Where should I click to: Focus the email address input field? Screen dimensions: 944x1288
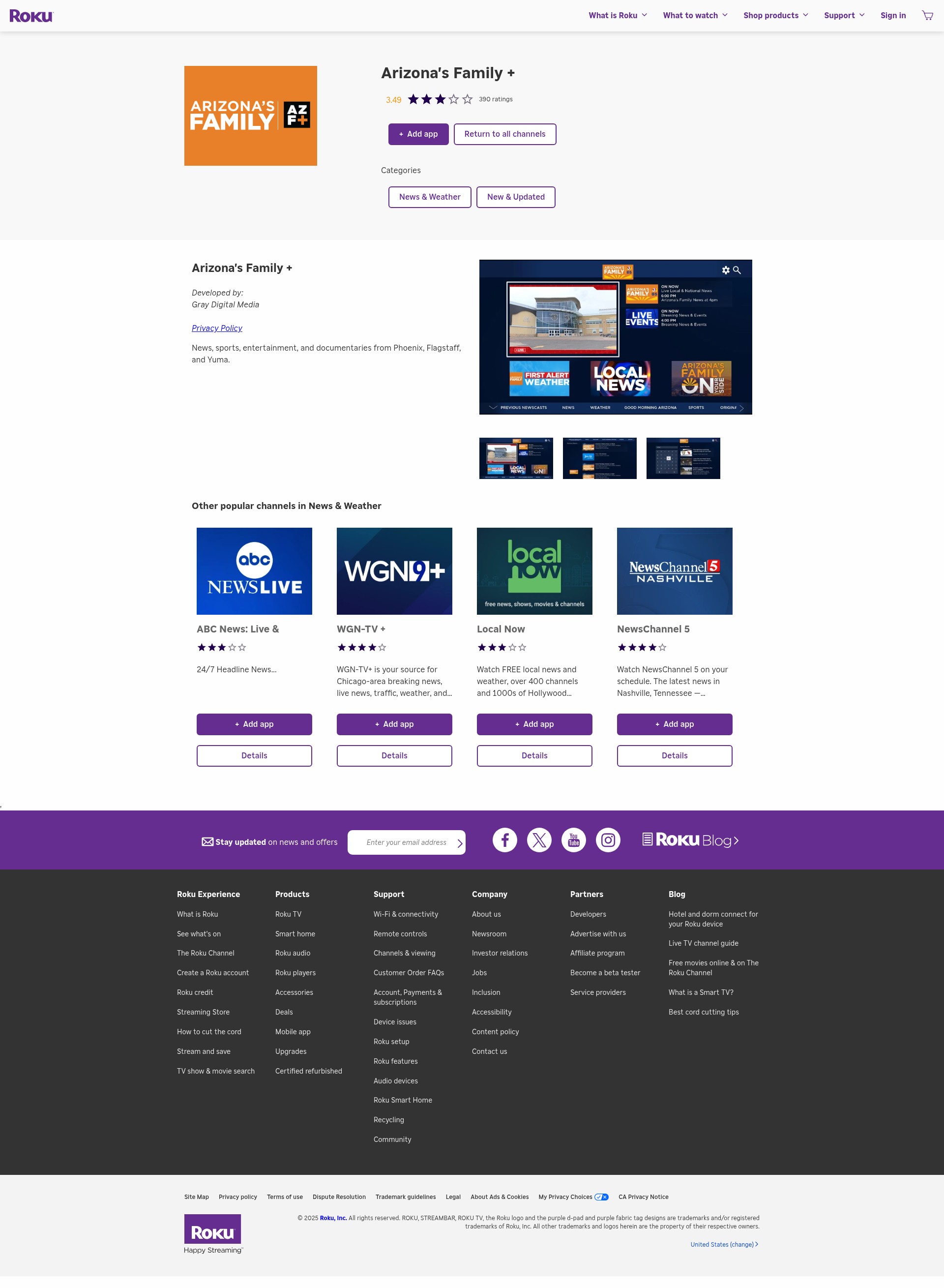pyautogui.click(x=406, y=843)
